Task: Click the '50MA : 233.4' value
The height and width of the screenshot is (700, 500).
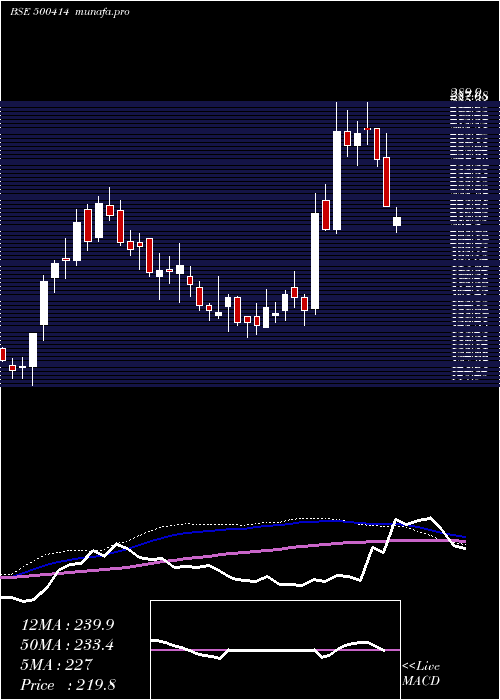Action: pos(67,645)
